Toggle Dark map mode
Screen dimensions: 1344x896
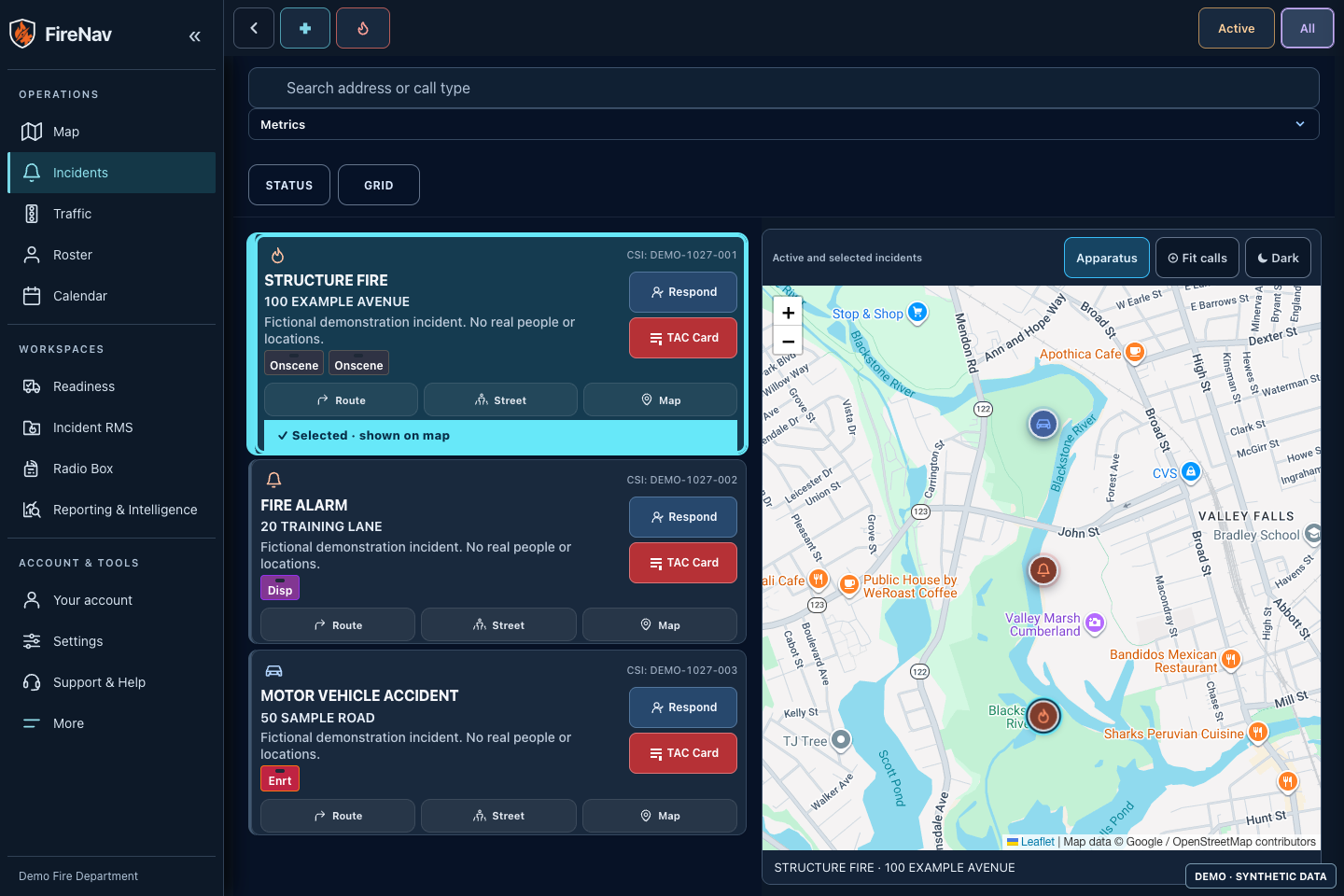click(x=1278, y=258)
